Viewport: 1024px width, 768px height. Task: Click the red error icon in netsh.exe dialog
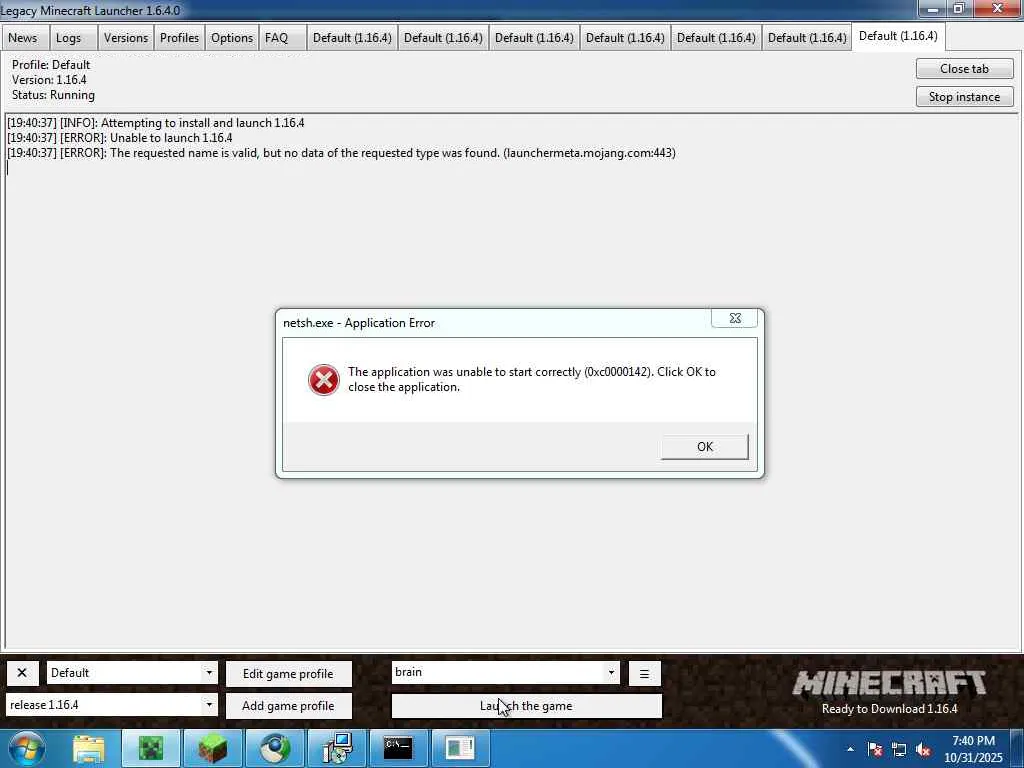(323, 380)
